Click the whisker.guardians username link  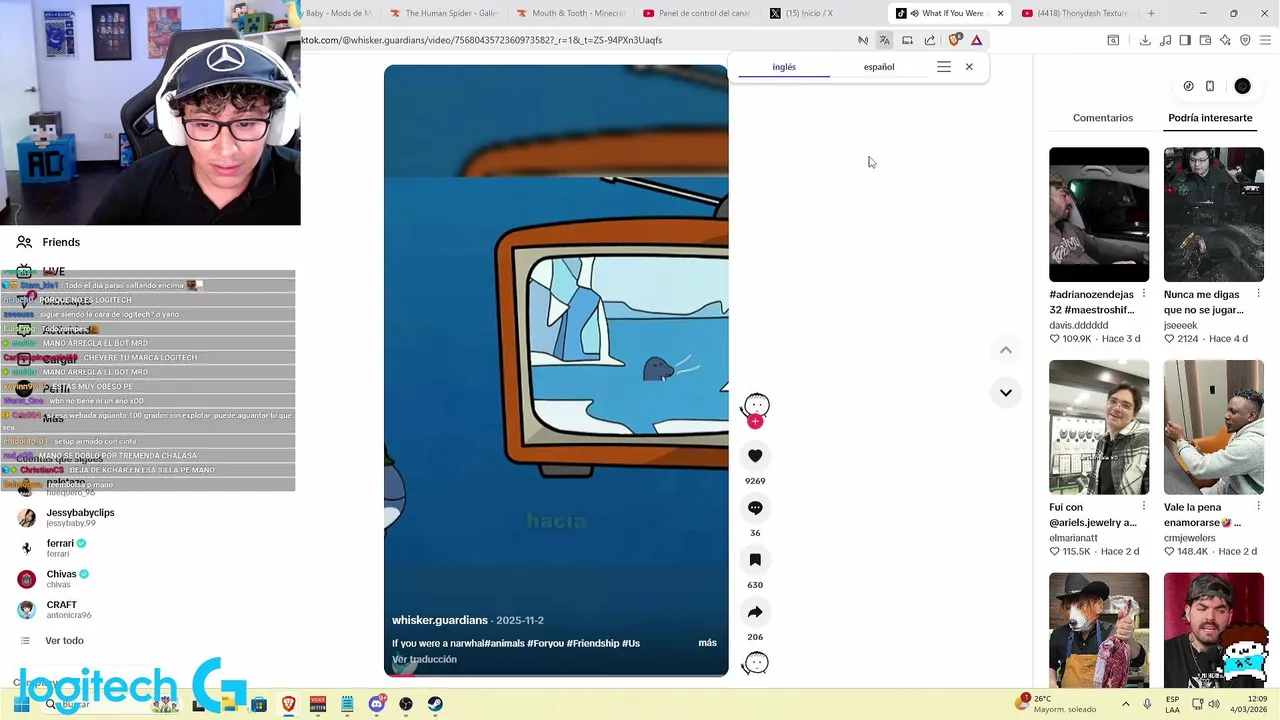point(440,620)
